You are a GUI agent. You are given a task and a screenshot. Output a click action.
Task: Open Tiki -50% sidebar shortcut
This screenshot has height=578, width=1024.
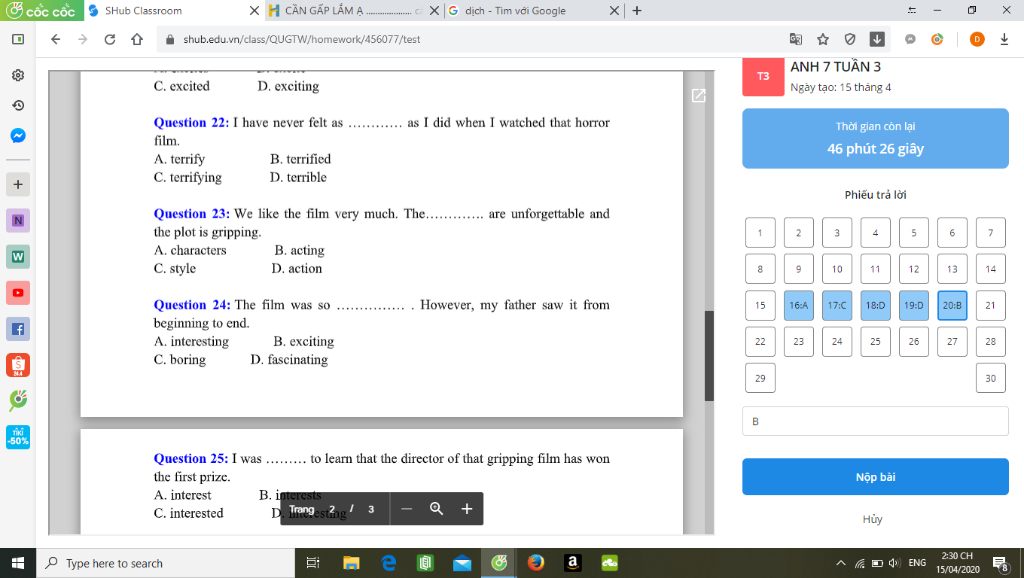[x=18, y=437]
